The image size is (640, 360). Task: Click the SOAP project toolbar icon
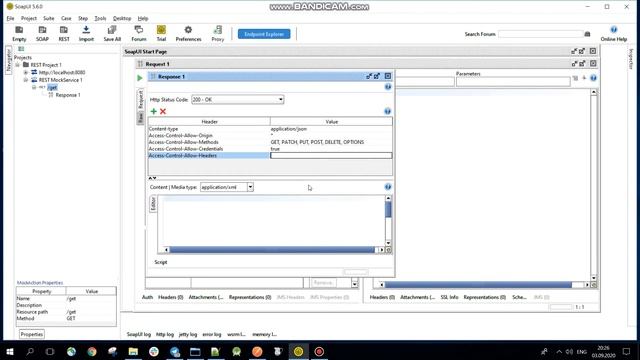click(x=42, y=33)
